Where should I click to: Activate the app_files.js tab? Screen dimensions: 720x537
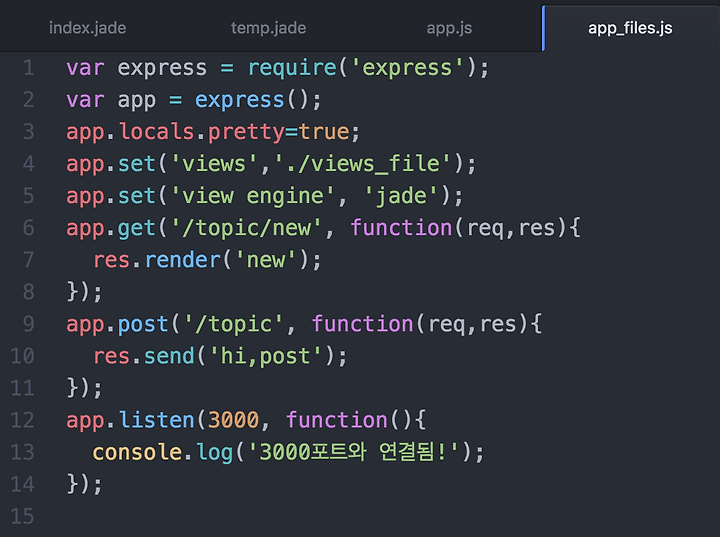[630, 28]
